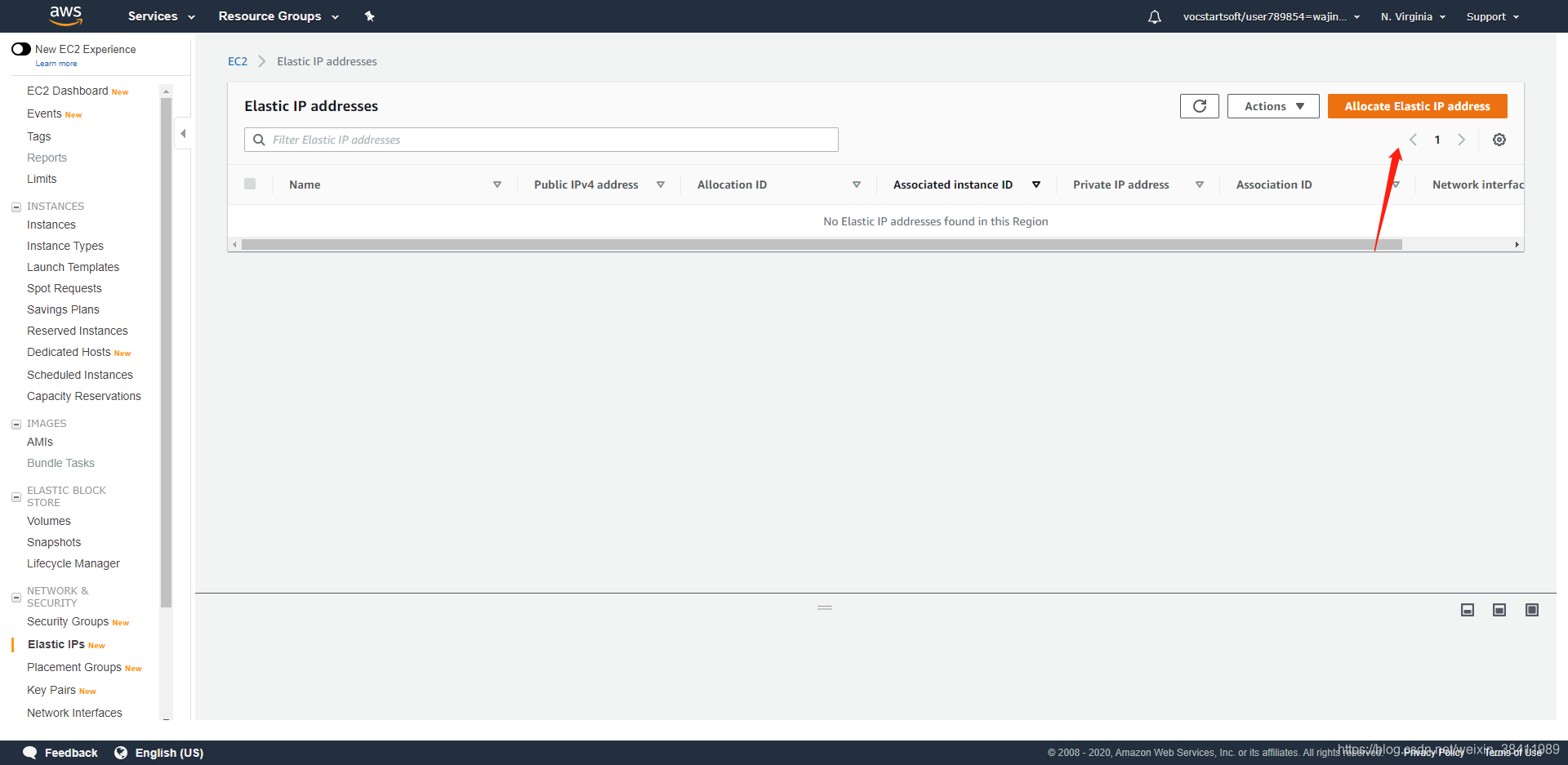Click Allocate Elastic IP address button

coord(1417,106)
